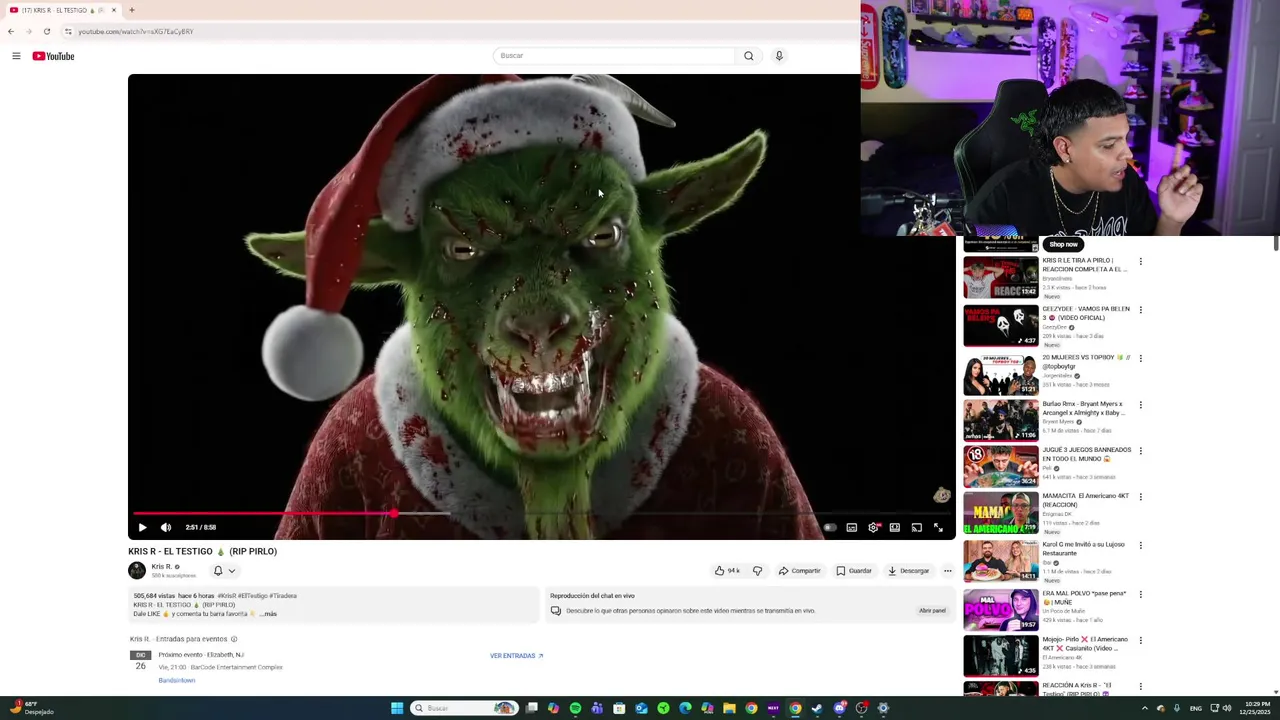Click the #KrisR hashtag in description
The width and height of the screenshot is (1280, 720).
(x=227, y=596)
